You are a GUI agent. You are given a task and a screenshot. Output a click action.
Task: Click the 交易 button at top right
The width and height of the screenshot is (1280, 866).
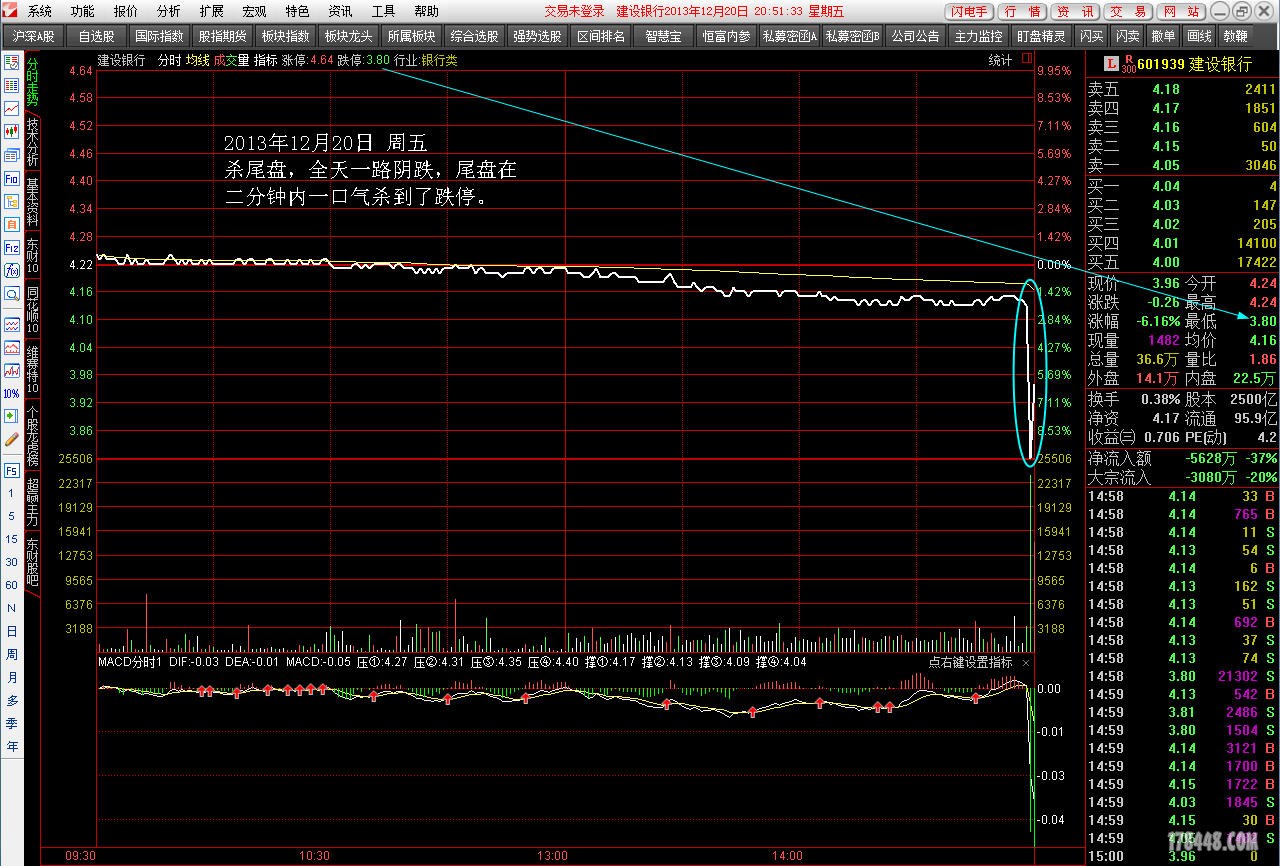point(1129,11)
